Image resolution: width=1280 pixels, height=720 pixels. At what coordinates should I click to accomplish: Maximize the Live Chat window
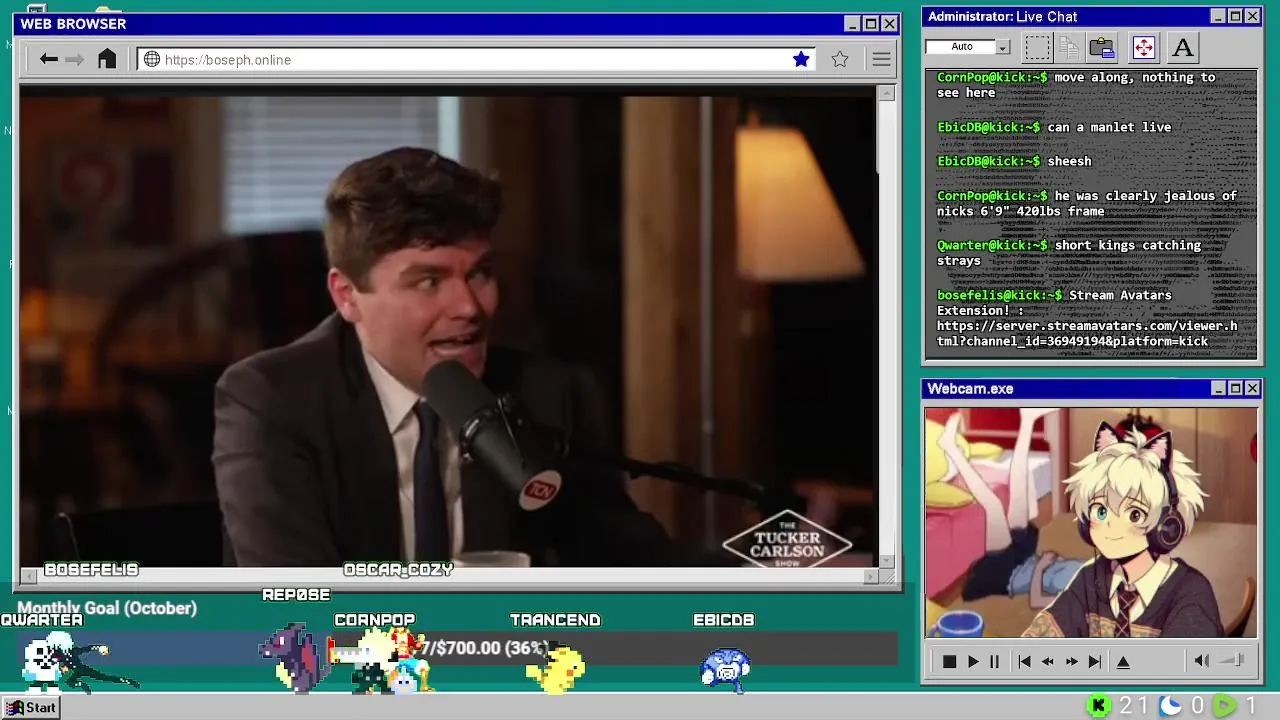(x=1235, y=16)
